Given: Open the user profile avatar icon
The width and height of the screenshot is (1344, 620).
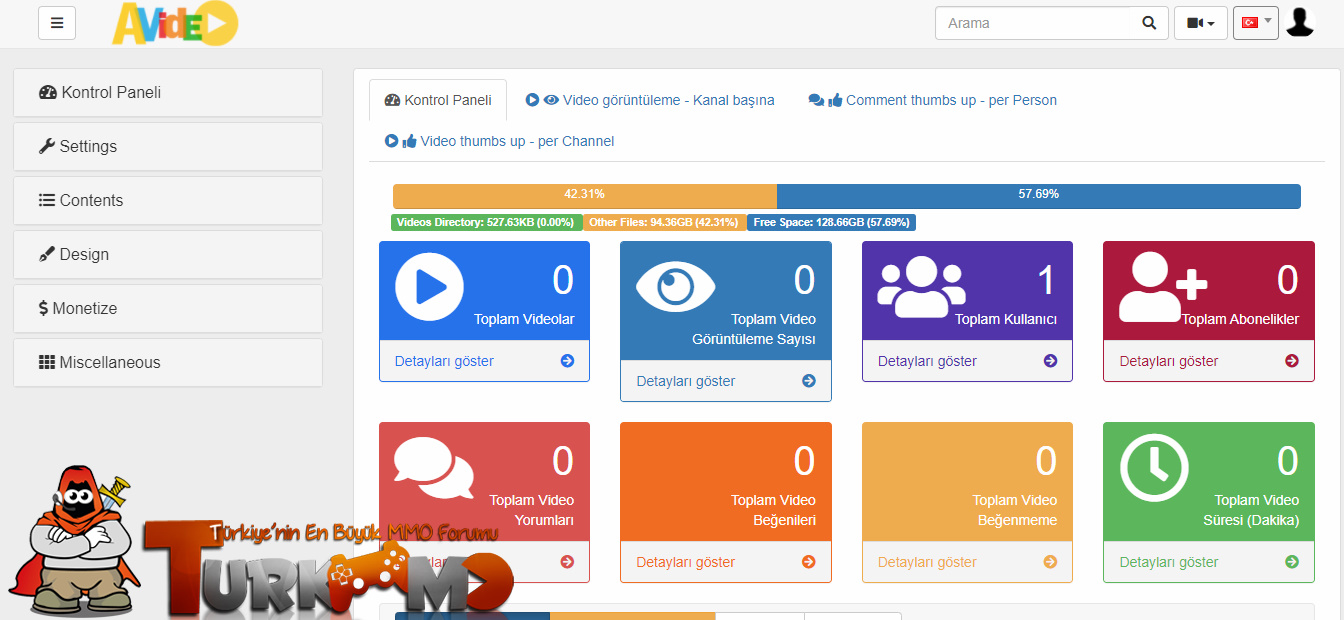Looking at the screenshot, I should tap(1299, 22).
